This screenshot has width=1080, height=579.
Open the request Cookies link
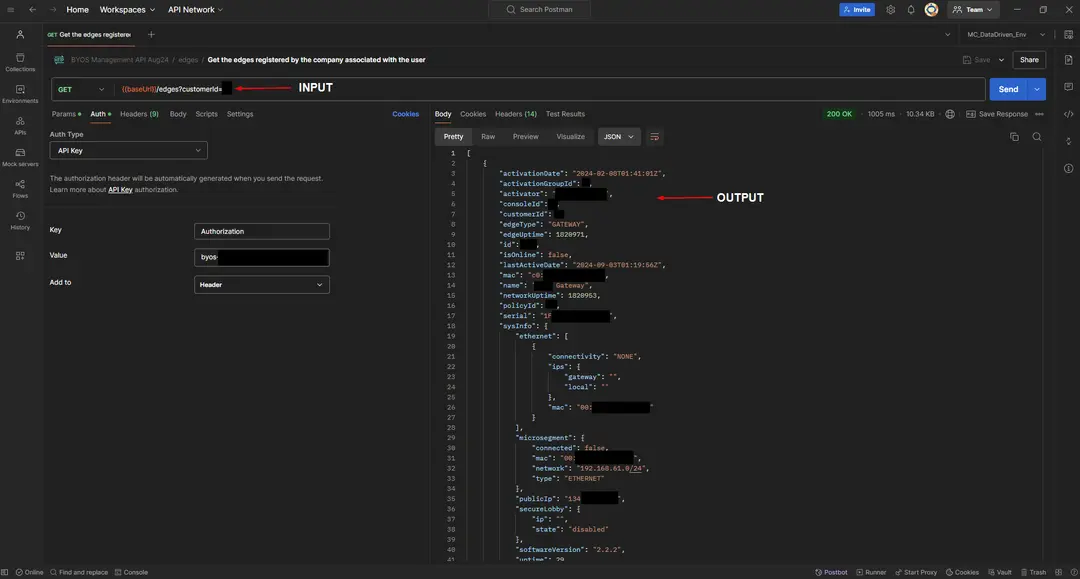[x=406, y=114]
